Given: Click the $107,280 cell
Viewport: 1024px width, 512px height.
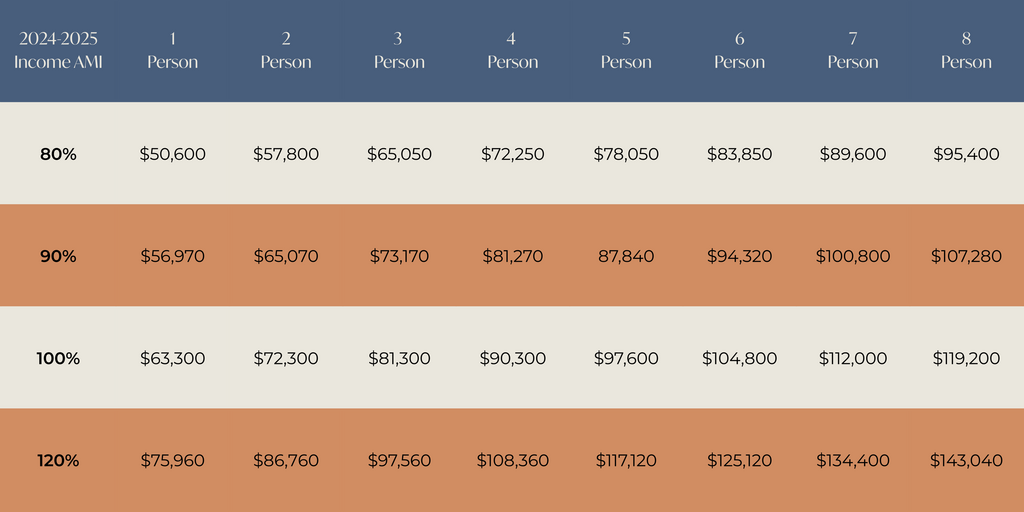Looking at the screenshot, I should [966, 256].
